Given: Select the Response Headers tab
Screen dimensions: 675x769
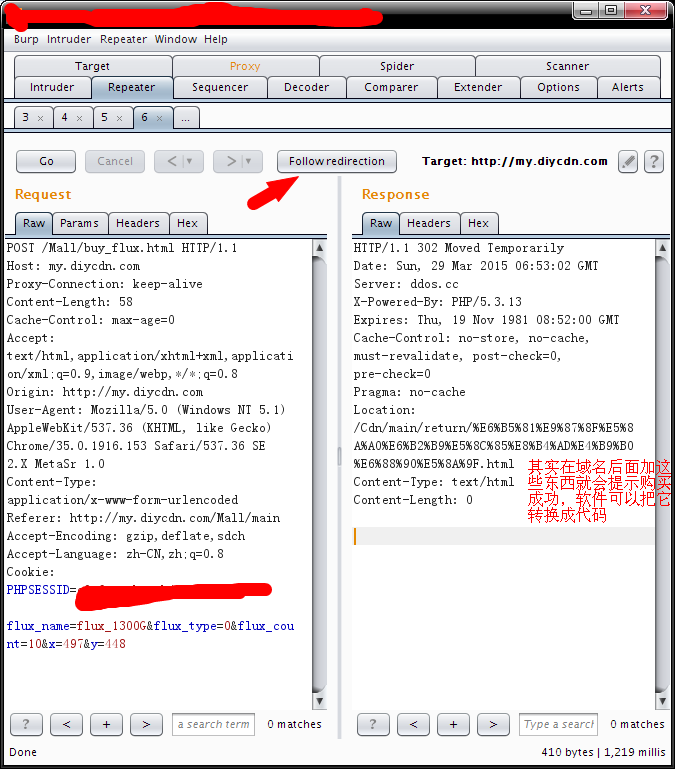Looking at the screenshot, I should click(x=429, y=224).
